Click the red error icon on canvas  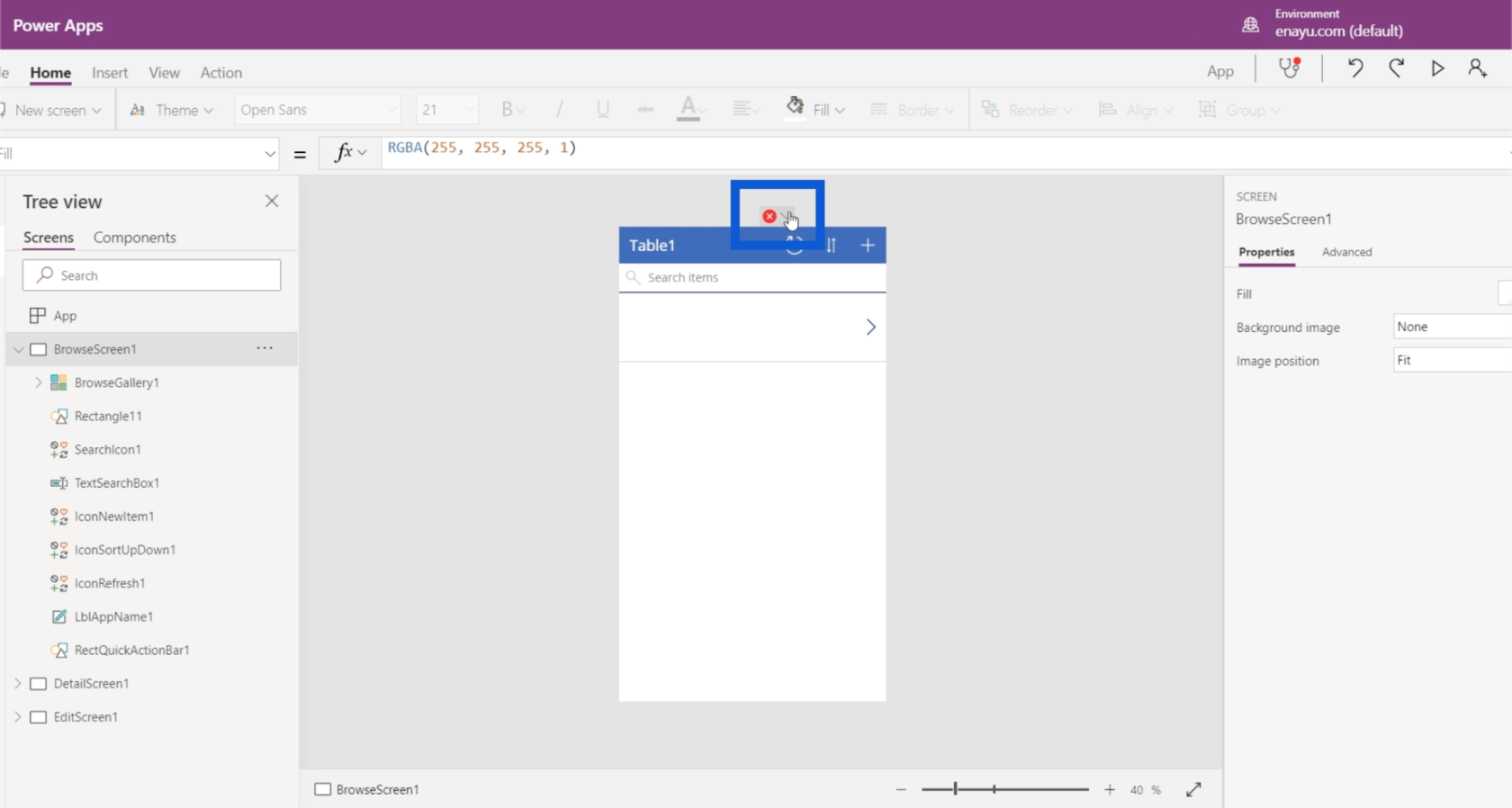click(x=769, y=216)
